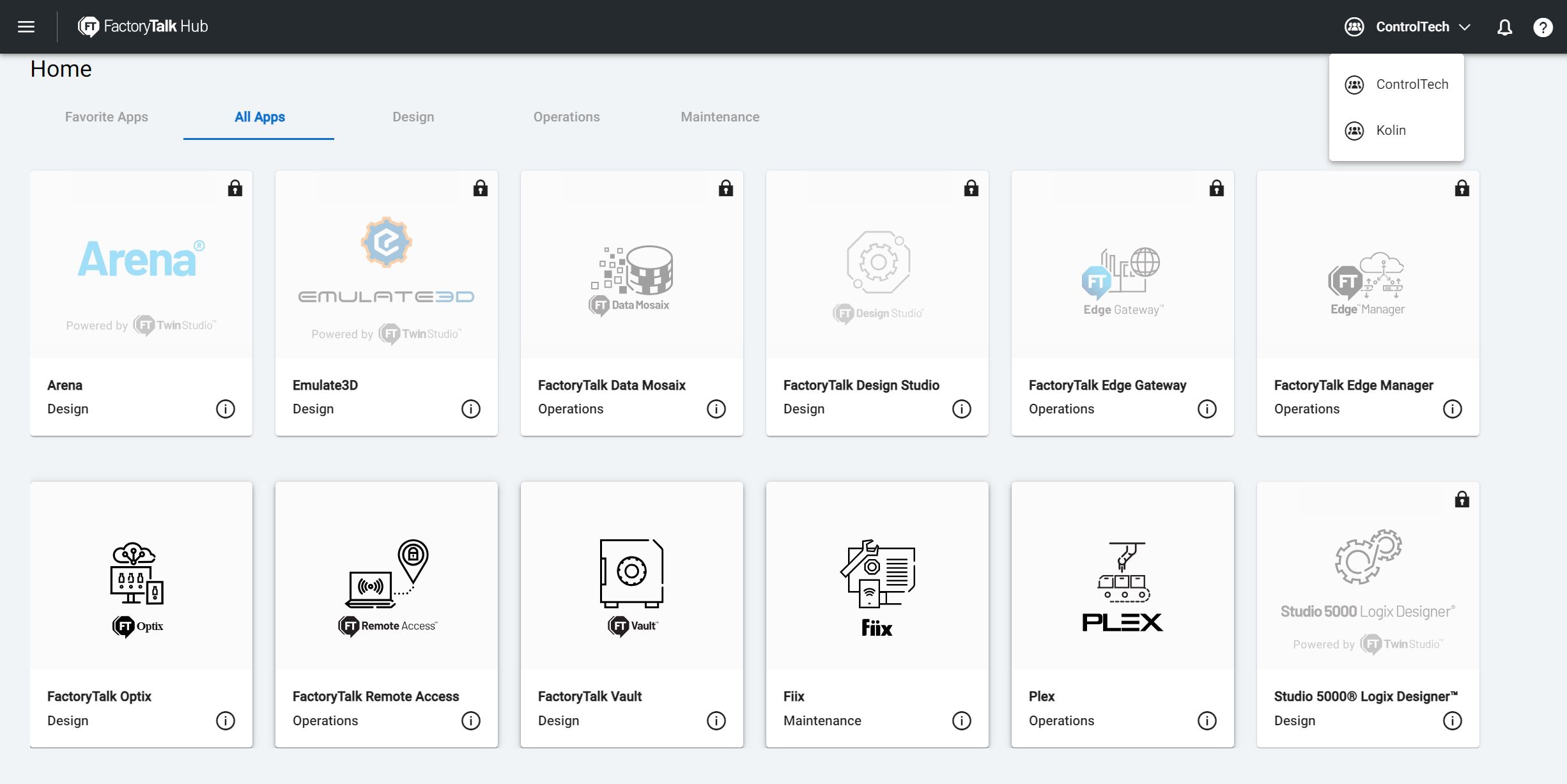Click lock icon on Studio 5000 card

point(1462,499)
